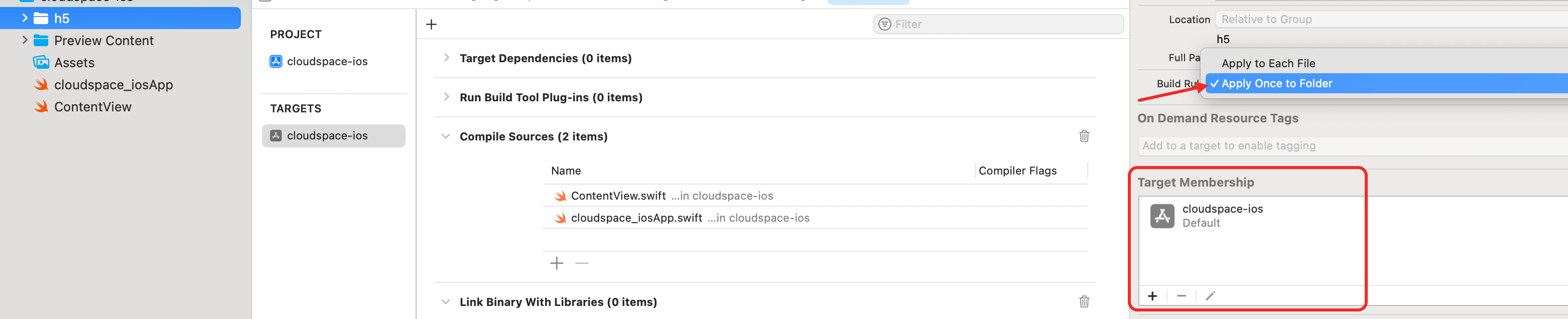Expand the Preview Content folder
1568x319 pixels.
[25, 40]
